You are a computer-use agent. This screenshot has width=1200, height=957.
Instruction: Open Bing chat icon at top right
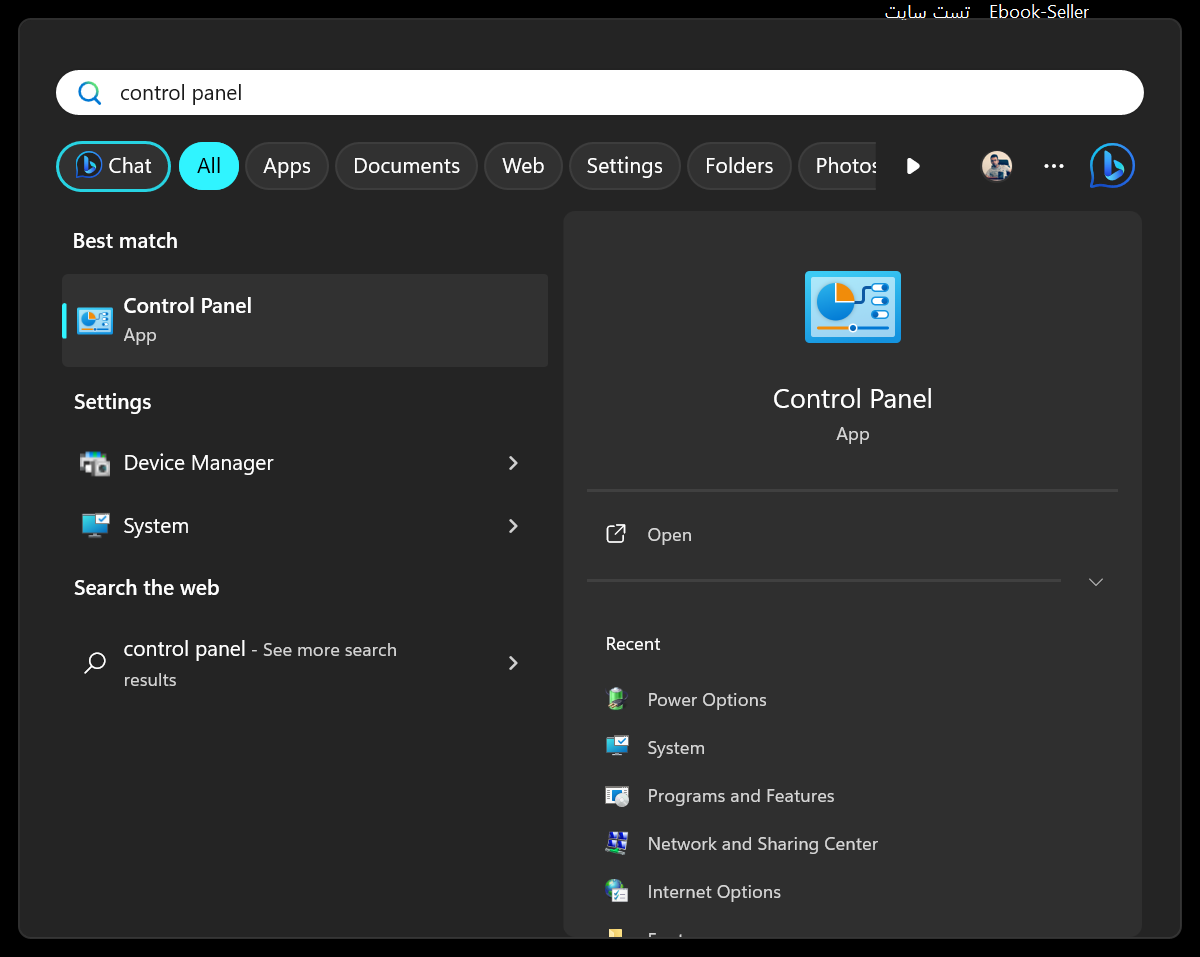click(x=1112, y=166)
